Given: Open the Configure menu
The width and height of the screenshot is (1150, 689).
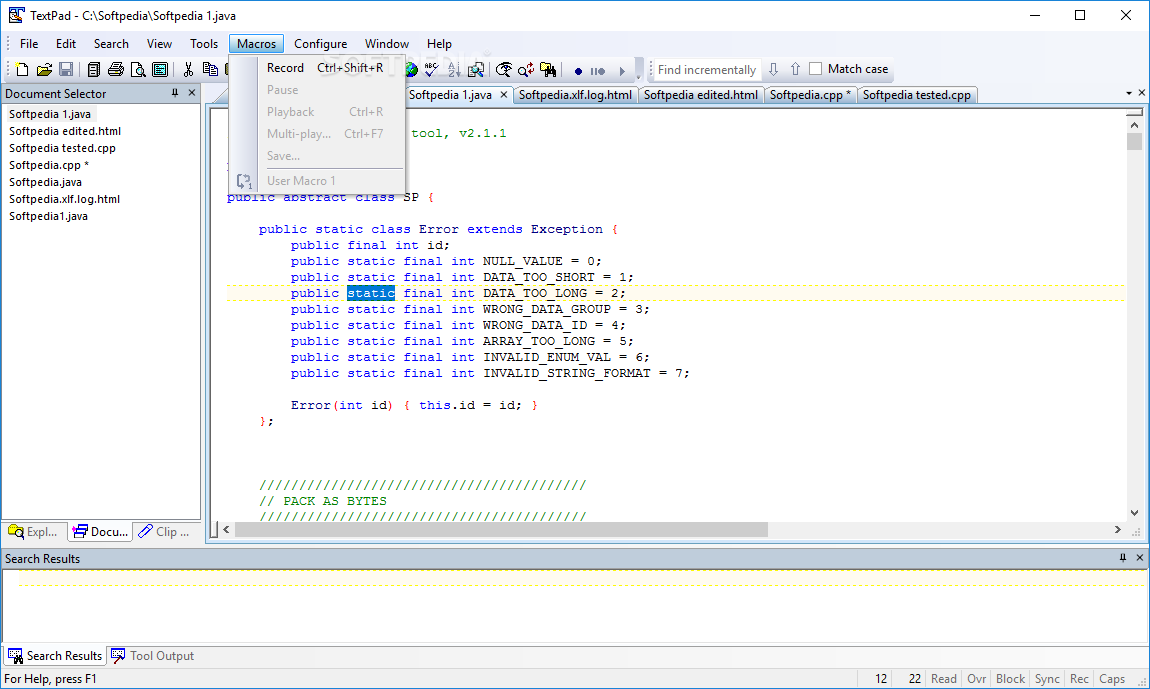Looking at the screenshot, I should (x=321, y=44).
